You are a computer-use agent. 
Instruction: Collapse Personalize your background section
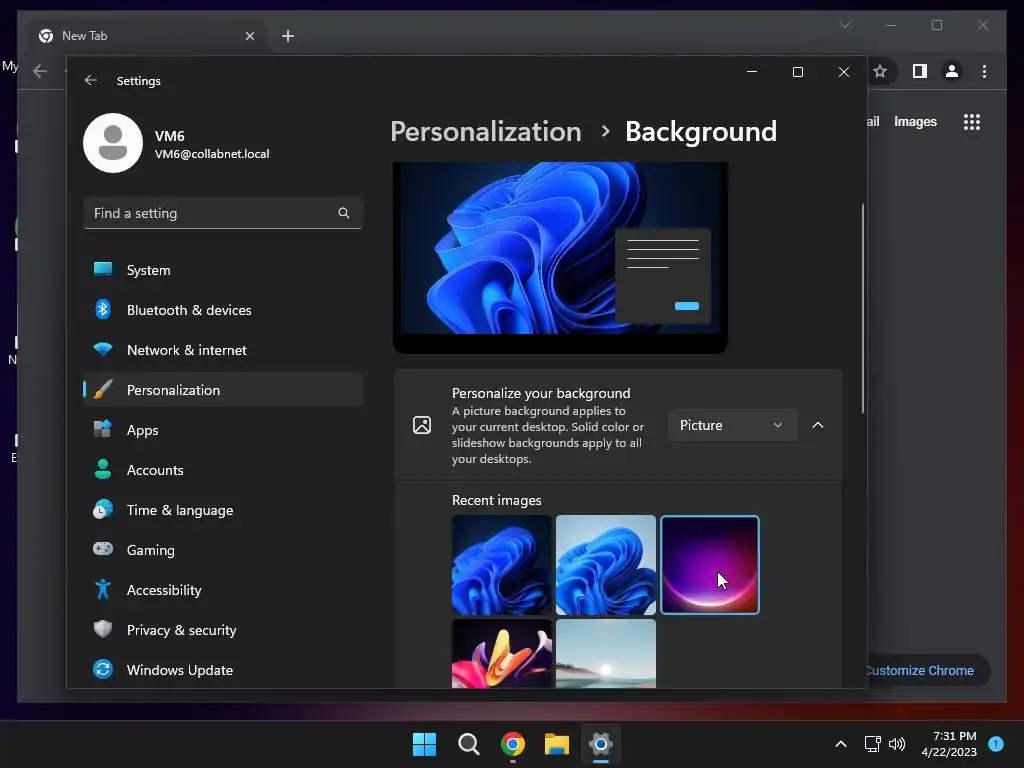click(818, 425)
